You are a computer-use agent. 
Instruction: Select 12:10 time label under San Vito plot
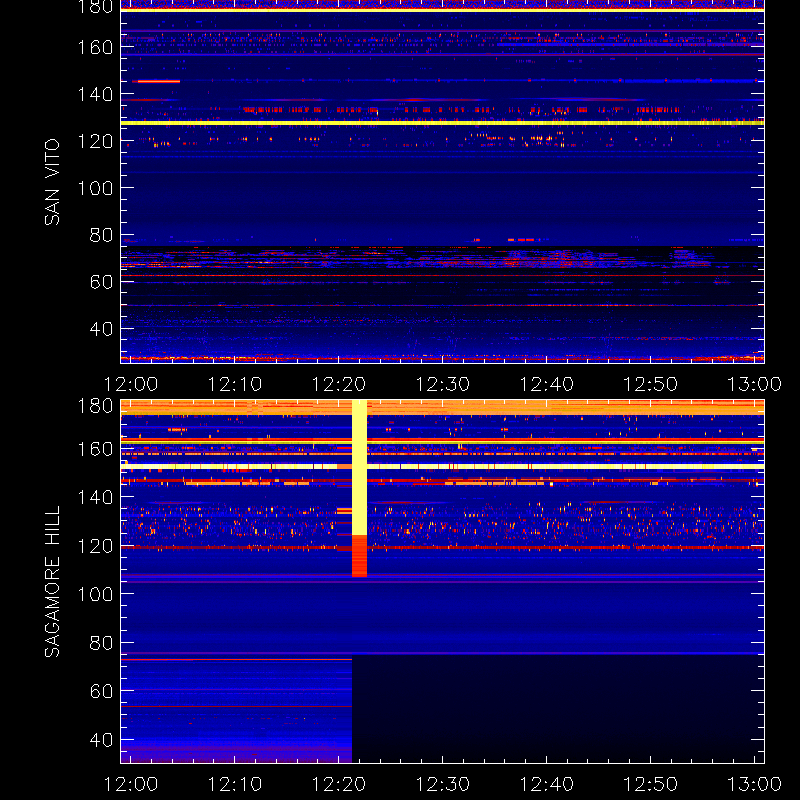click(x=235, y=384)
